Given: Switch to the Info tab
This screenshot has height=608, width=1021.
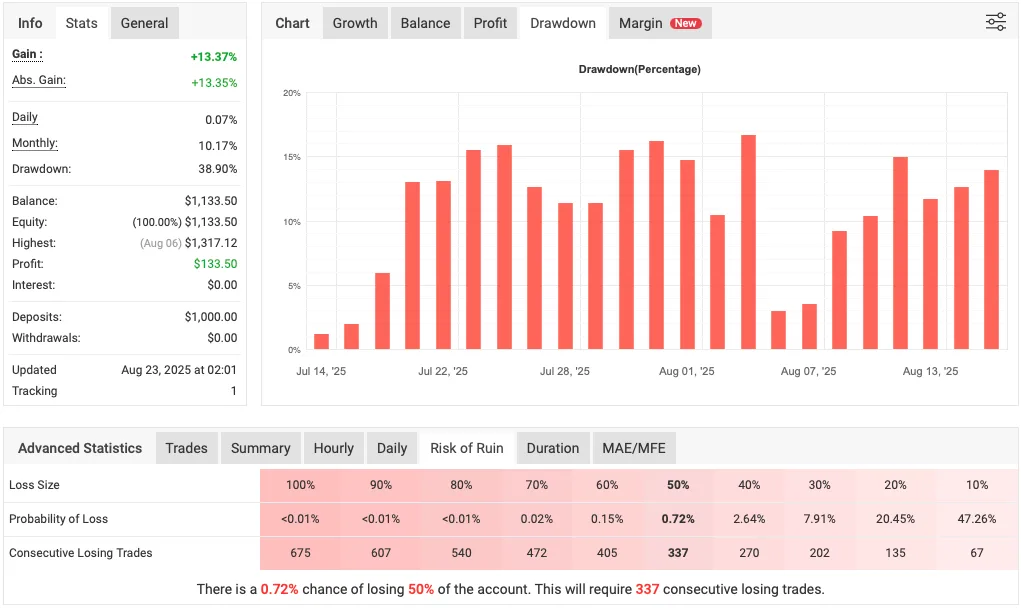Looking at the screenshot, I should click(29, 22).
